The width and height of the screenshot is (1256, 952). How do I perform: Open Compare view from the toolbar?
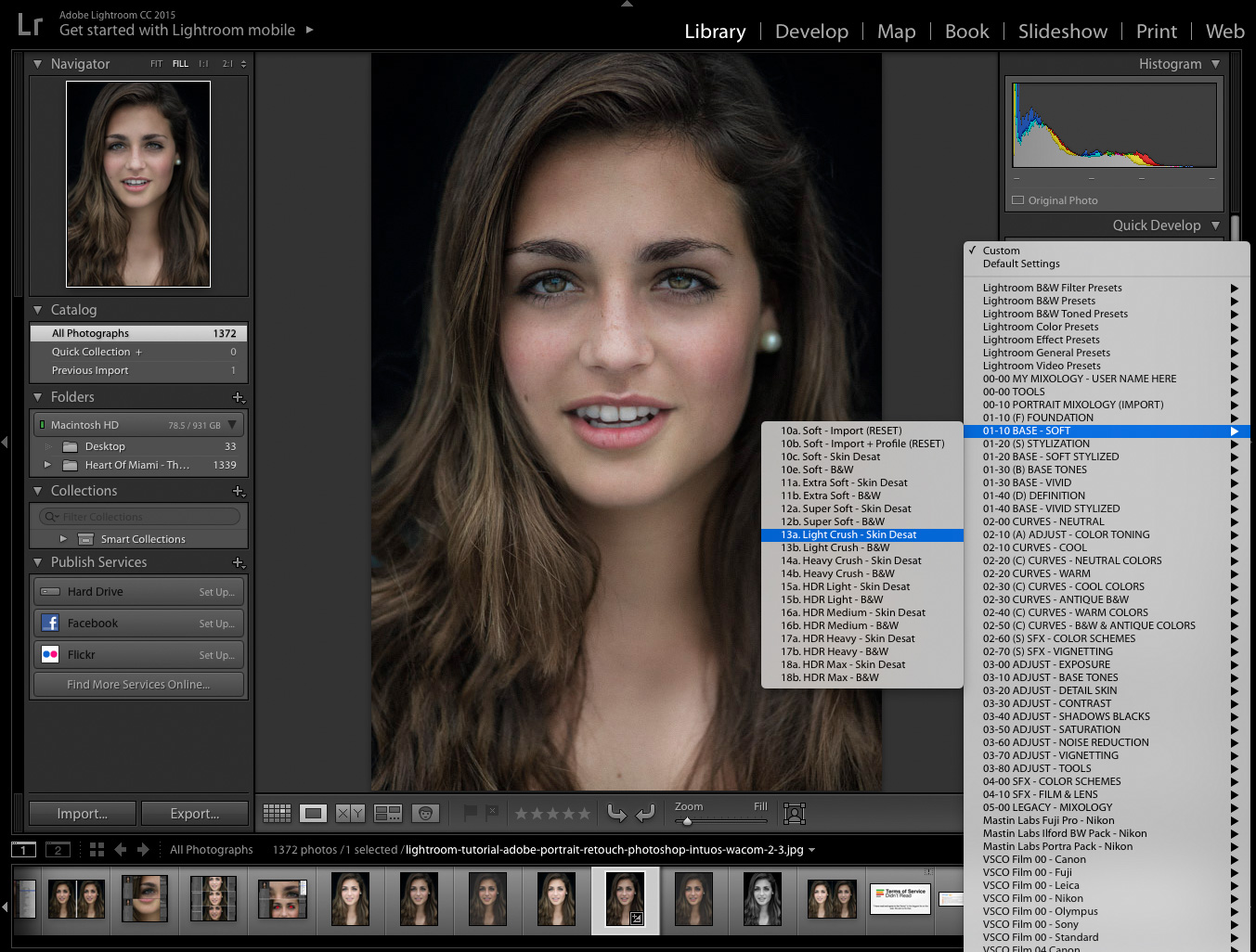(x=348, y=813)
